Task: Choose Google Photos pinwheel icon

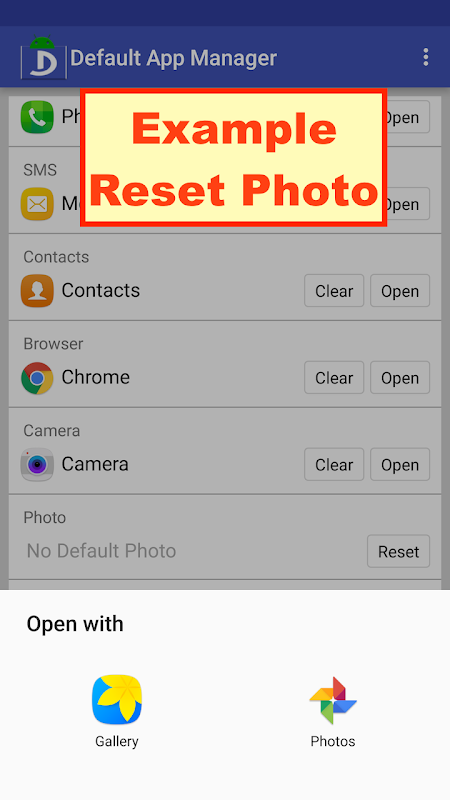Action: click(333, 700)
